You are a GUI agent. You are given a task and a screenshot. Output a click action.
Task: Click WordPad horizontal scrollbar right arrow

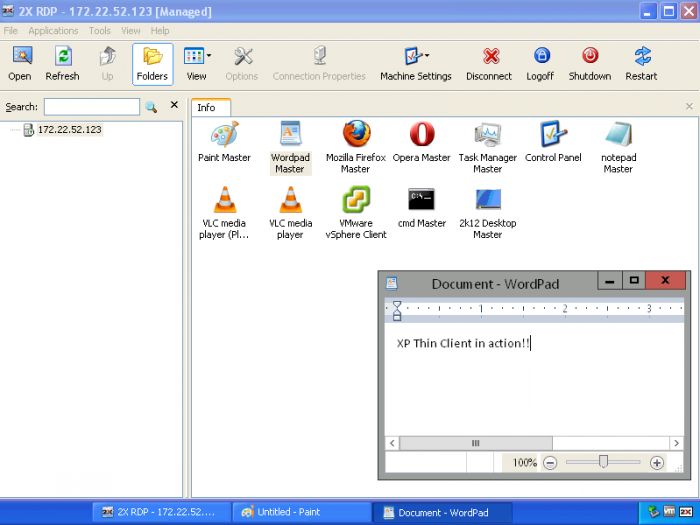pos(676,443)
